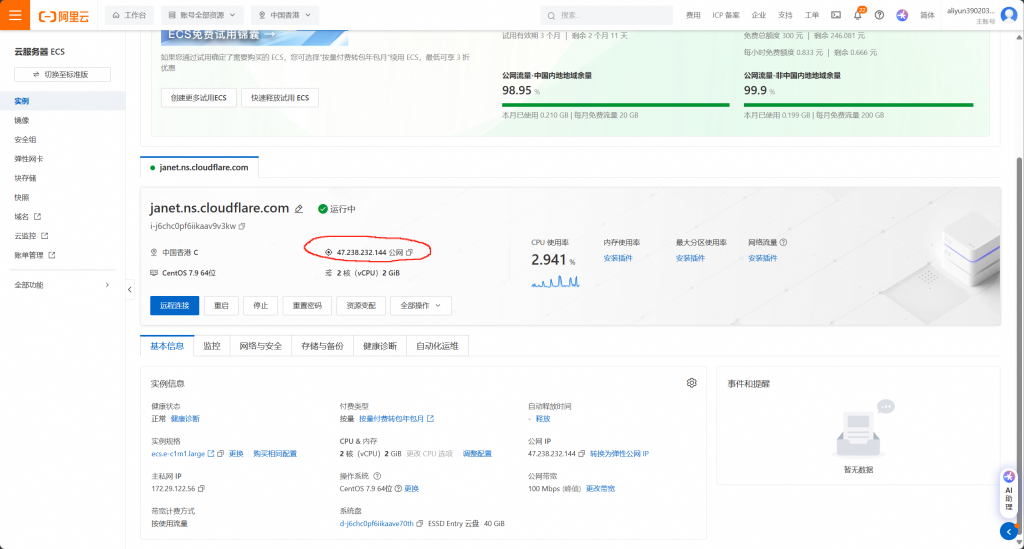
Task: Copy private IP 172.29.122.56
Action: point(201,488)
